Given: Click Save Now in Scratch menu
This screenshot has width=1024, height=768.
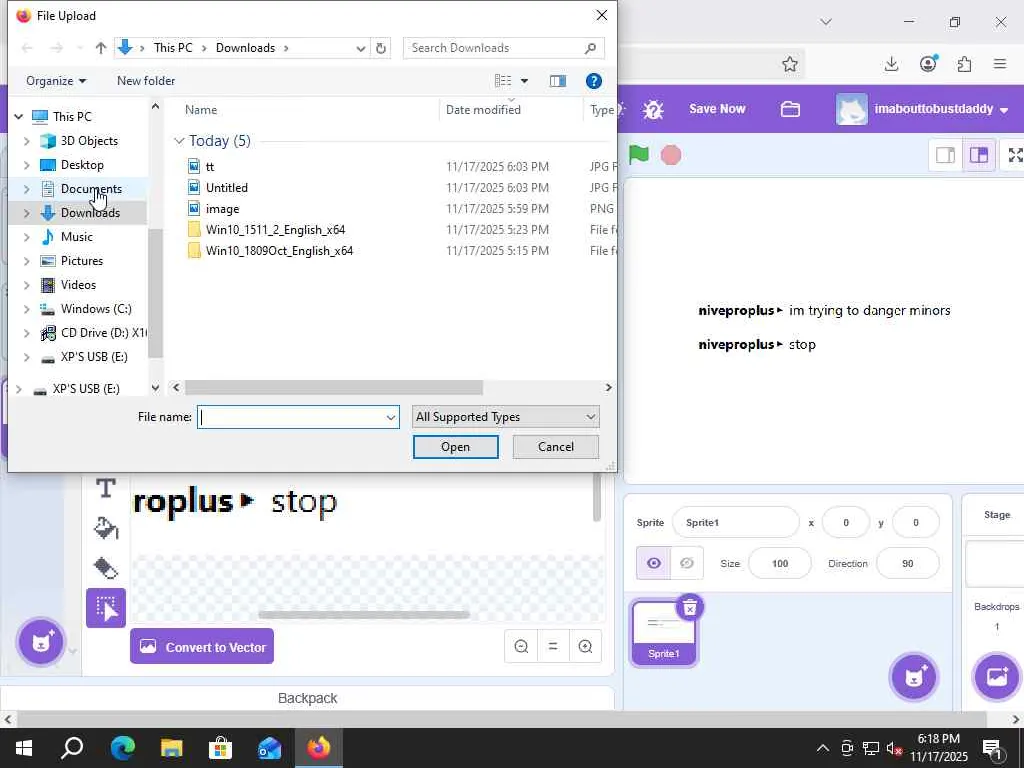Looking at the screenshot, I should tap(717, 109).
